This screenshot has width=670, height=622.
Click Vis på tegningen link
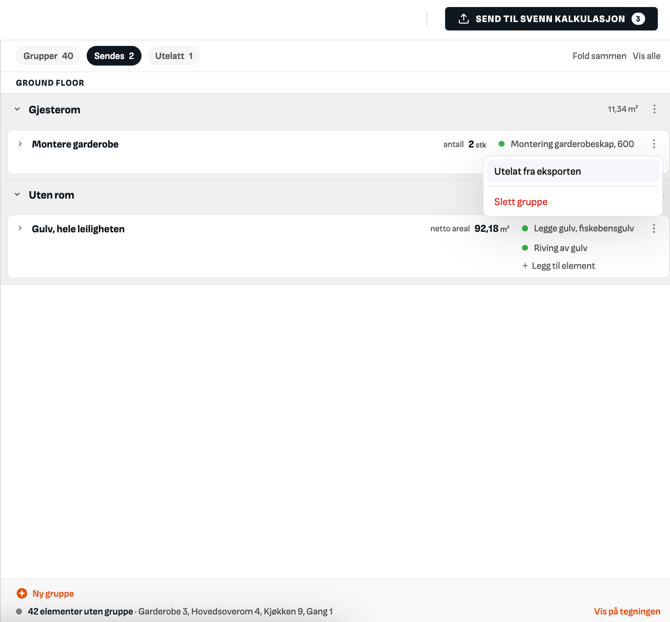point(627,611)
